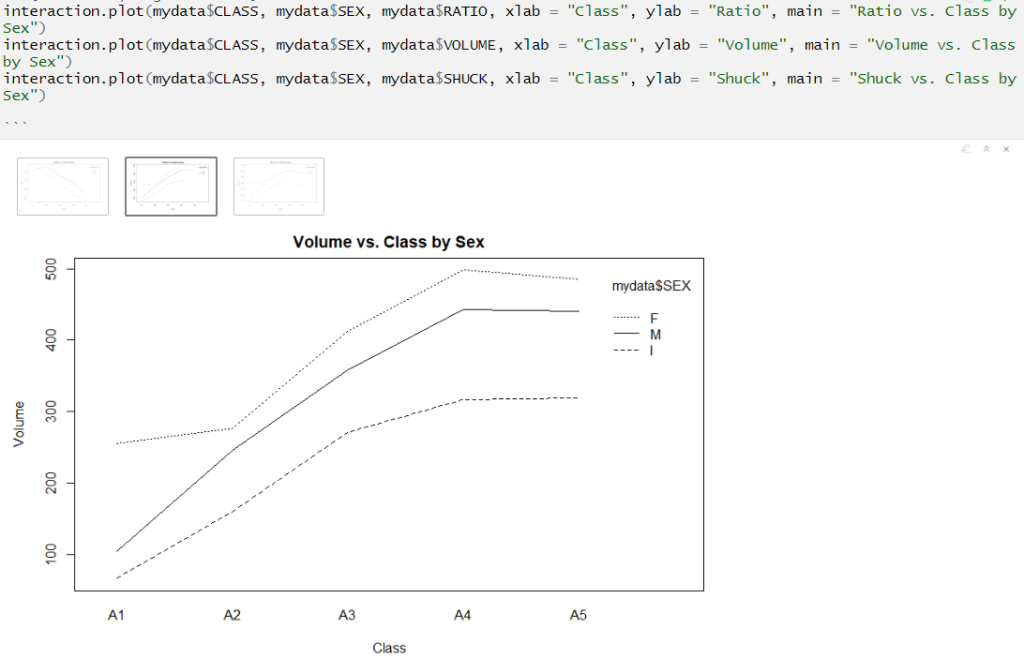This screenshot has height=658, width=1024.
Task: Select the first plot thumbnail
Action: pyautogui.click(x=62, y=186)
